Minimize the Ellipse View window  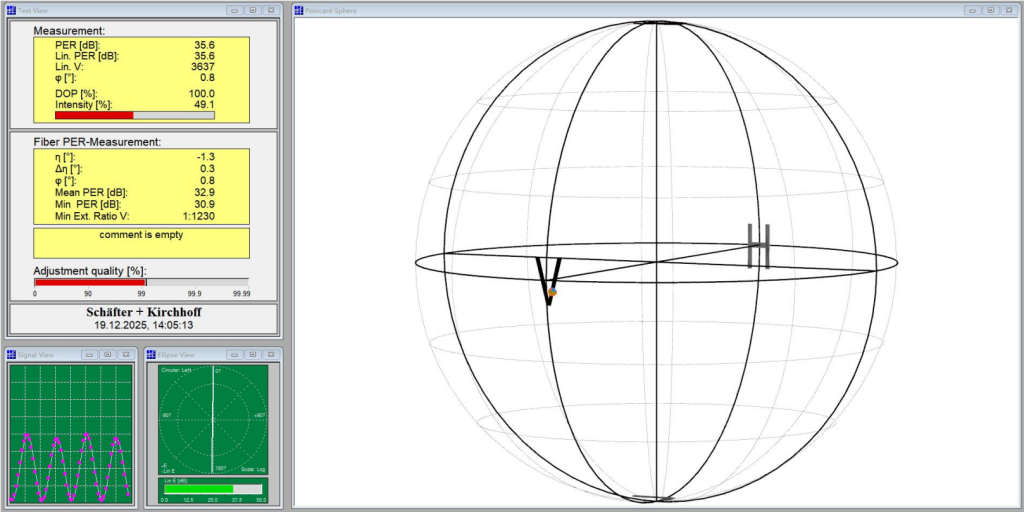[234, 355]
